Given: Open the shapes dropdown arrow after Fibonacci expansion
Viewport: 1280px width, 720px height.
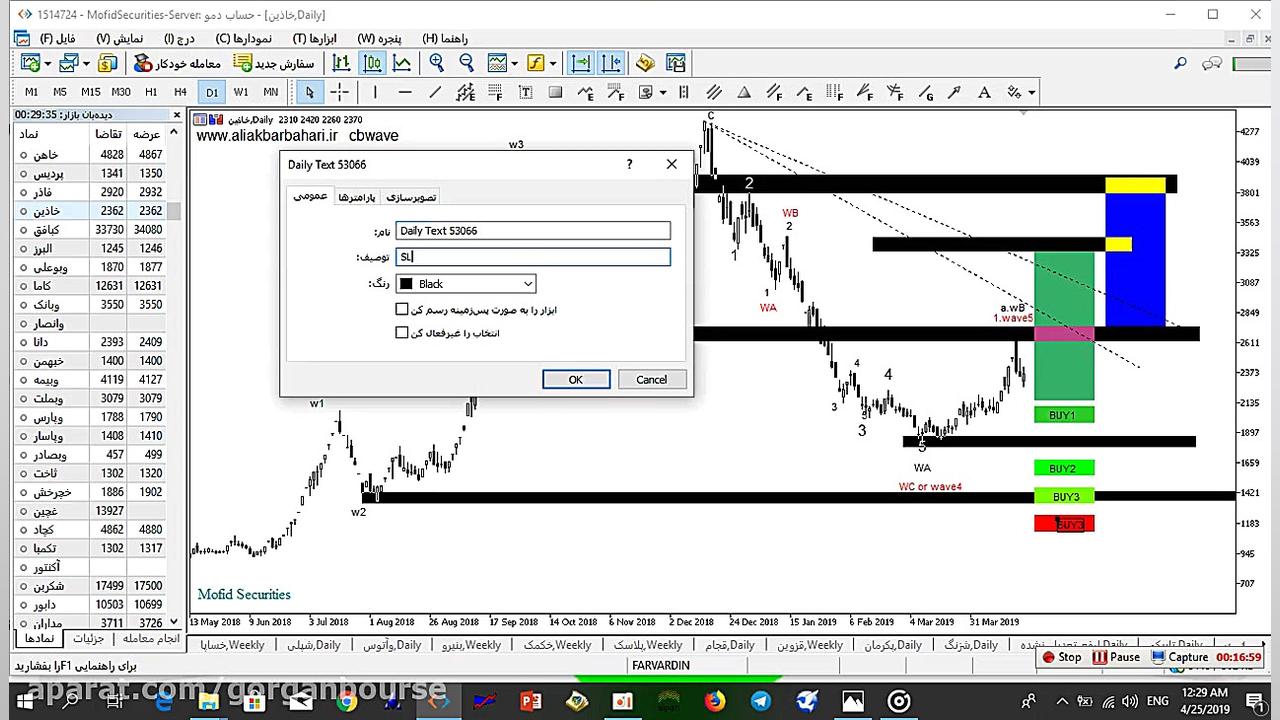Looking at the screenshot, I should click(662, 92).
